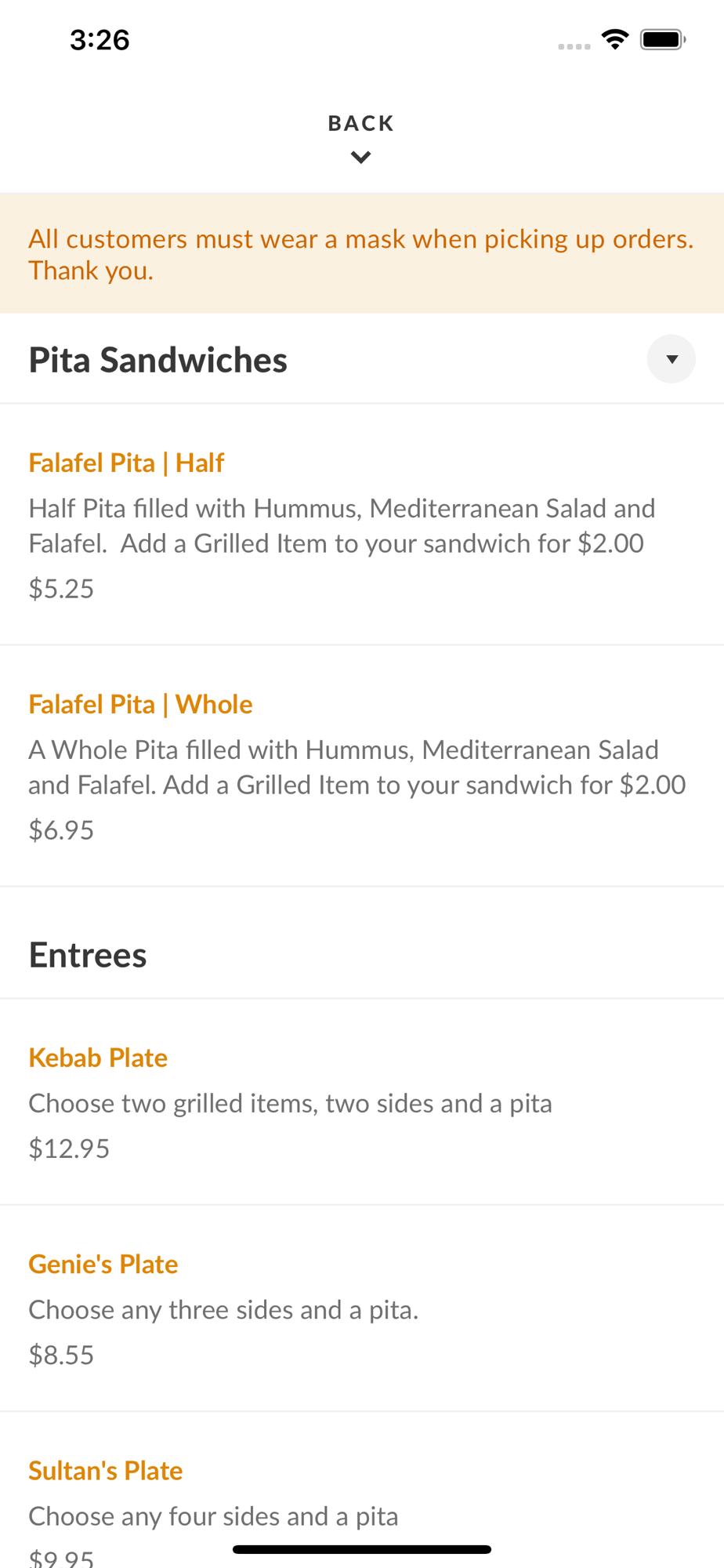Select Falafel Pita | Whole item
This screenshot has width=724, height=1568.
(x=140, y=705)
